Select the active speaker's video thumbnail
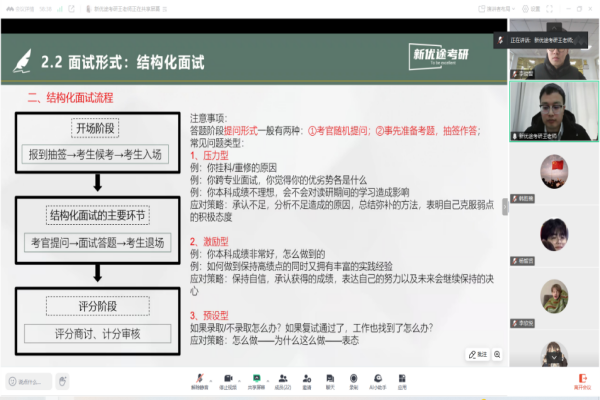Viewport: 600px width, 400px height. coord(553,108)
